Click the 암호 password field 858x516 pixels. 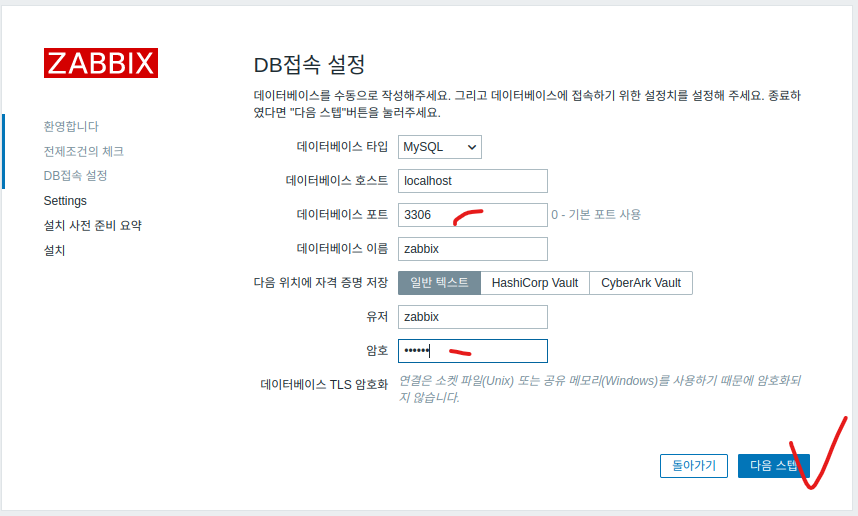click(472, 351)
